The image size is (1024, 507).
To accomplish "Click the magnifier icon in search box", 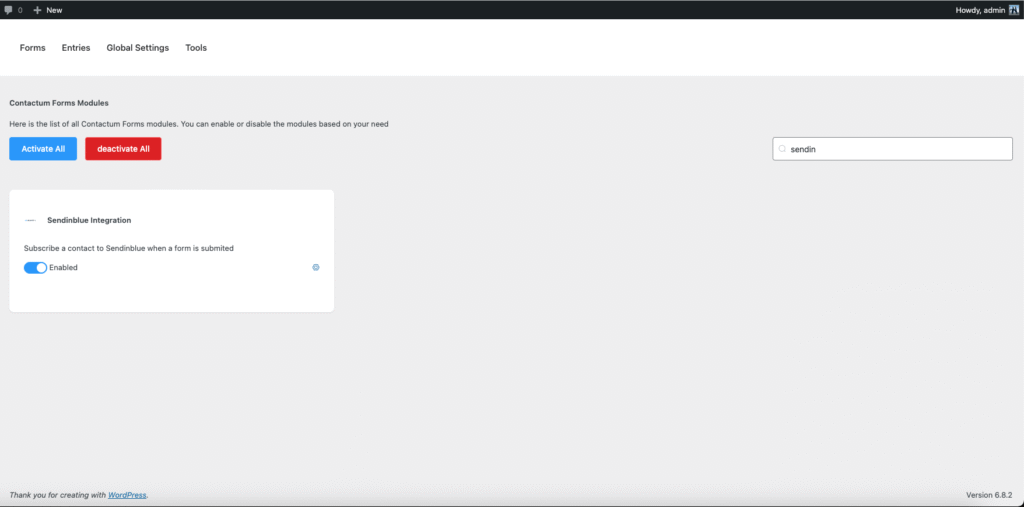I will [783, 149].
